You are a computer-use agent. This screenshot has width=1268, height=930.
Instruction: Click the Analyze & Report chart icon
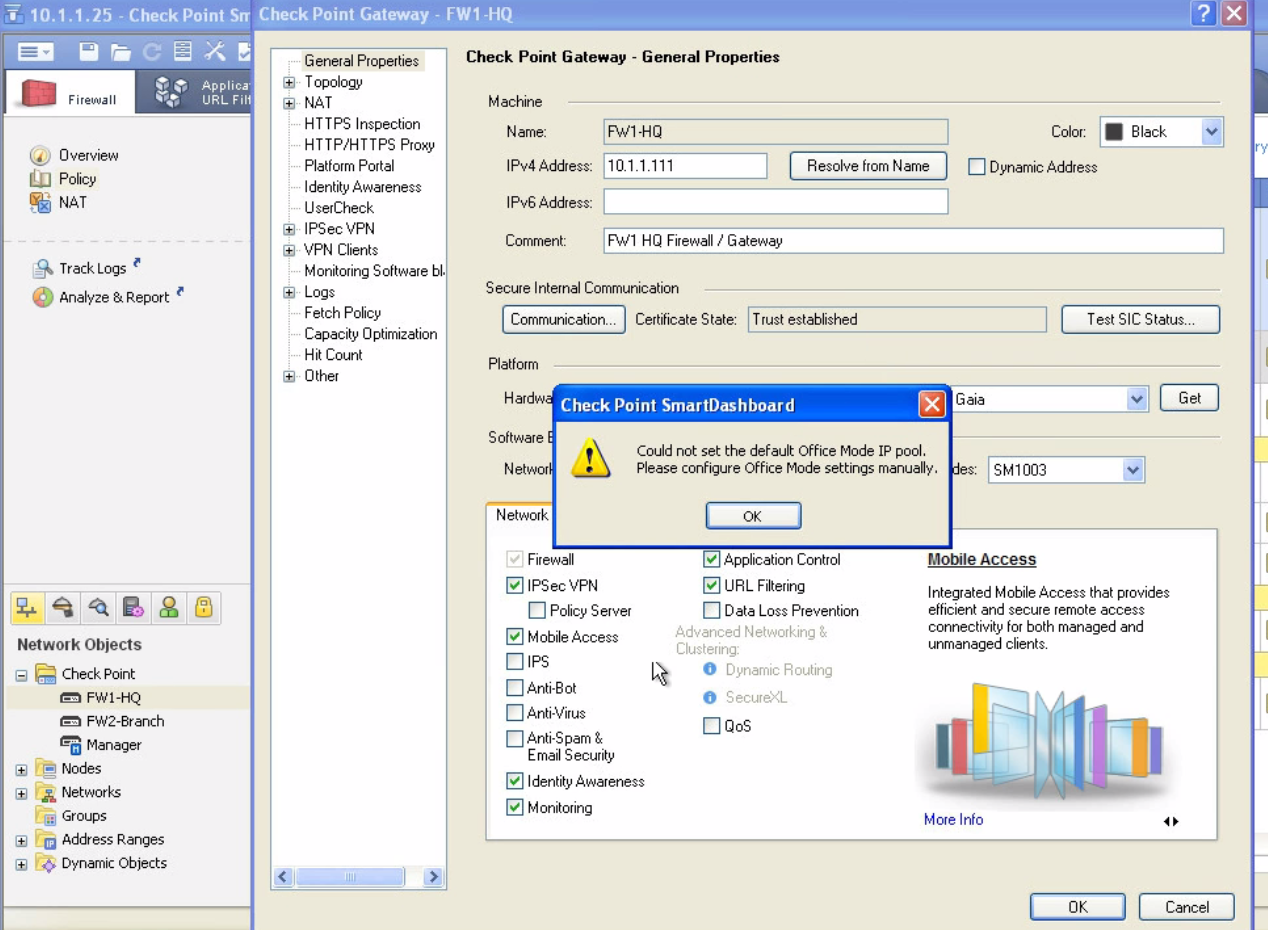click(42, 297)
